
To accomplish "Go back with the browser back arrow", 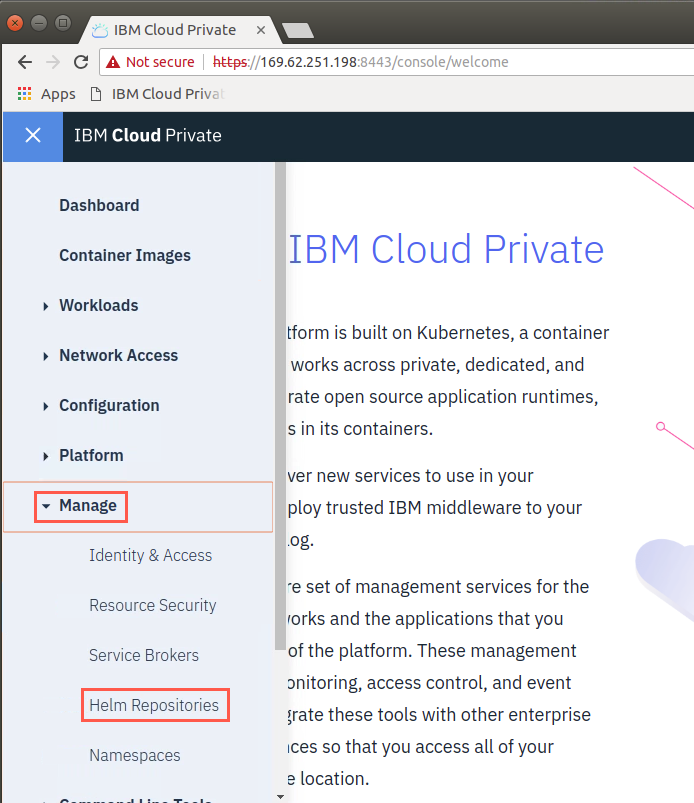I will [25, 62].
